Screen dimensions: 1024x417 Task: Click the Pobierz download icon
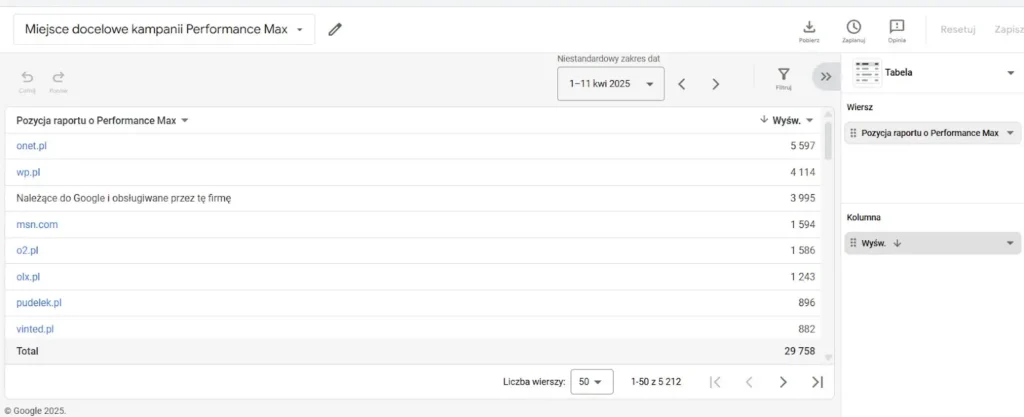pyautogui.click(x=810, y=27)
